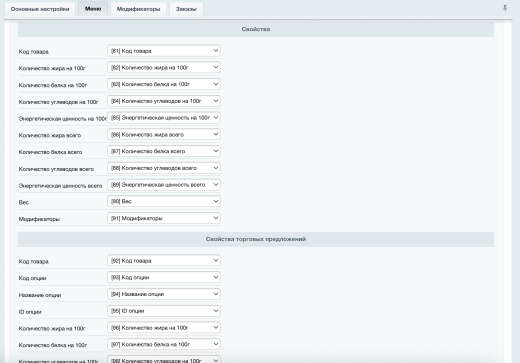Expand the [84] Количество углеводов на 100г dropdown
This screenshot has width=520, height=363.
(x=164, y=101)
